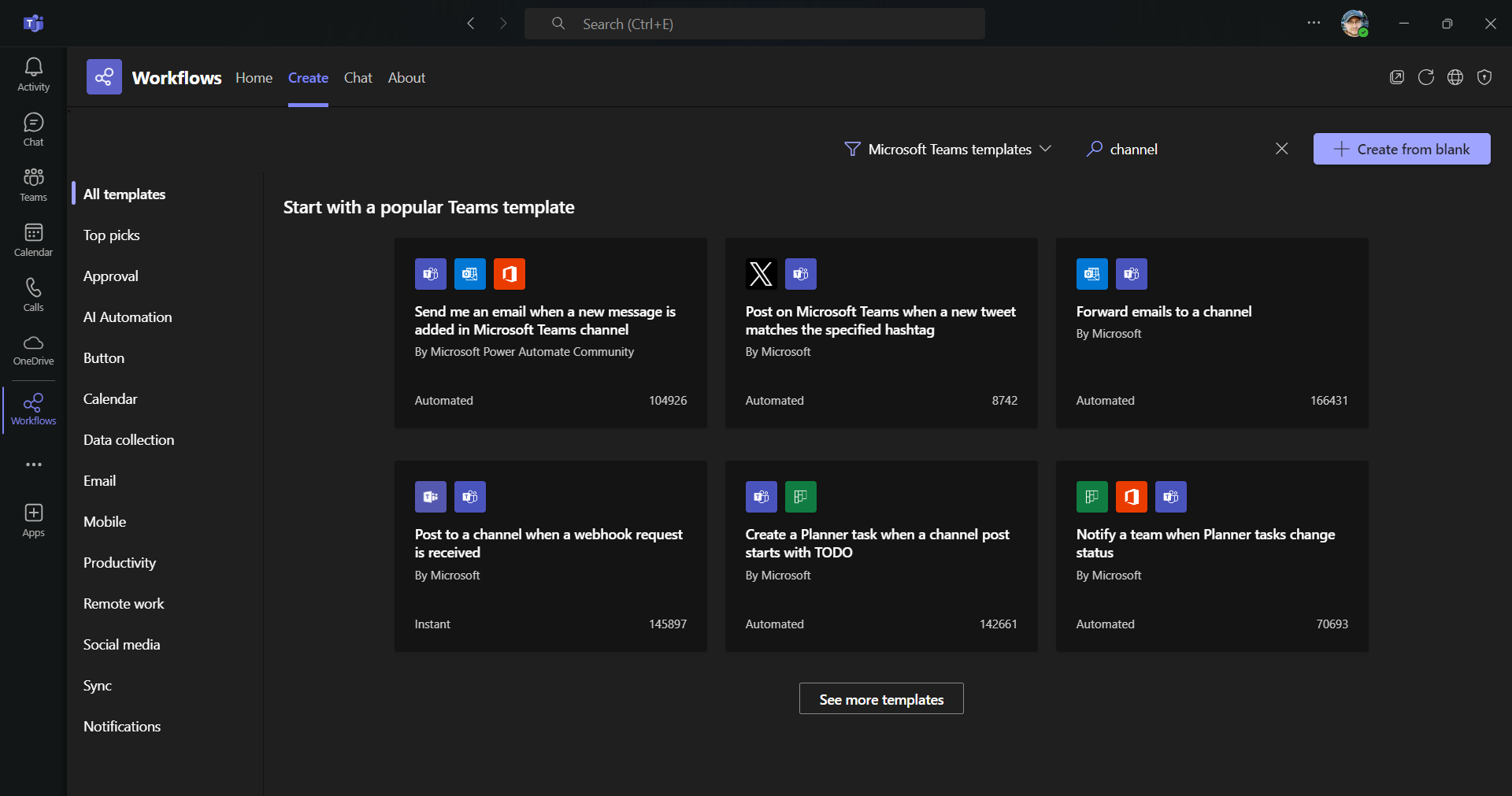The height and width of the screenshot is (796, 1512).
Task: Click the refresh icon in header
Action: click(1425, 77)
